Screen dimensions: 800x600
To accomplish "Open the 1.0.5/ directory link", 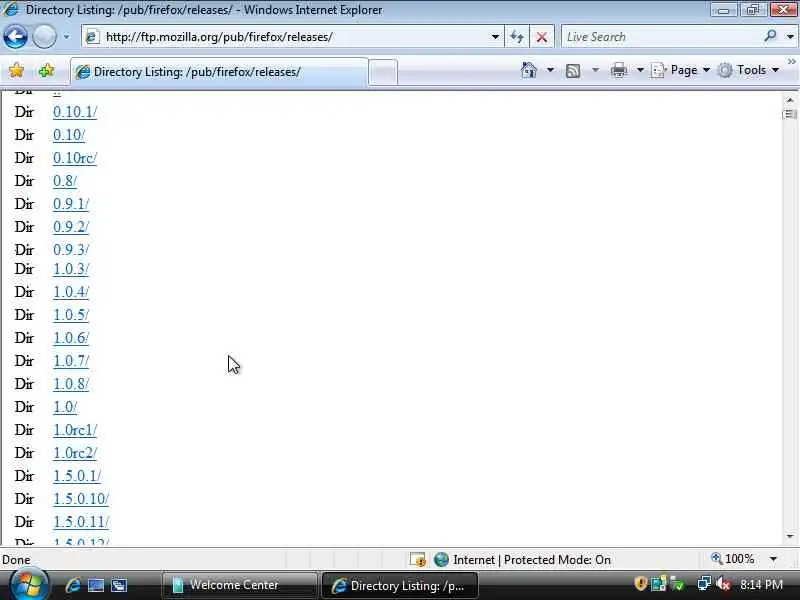I will click(x=71, y=315).
